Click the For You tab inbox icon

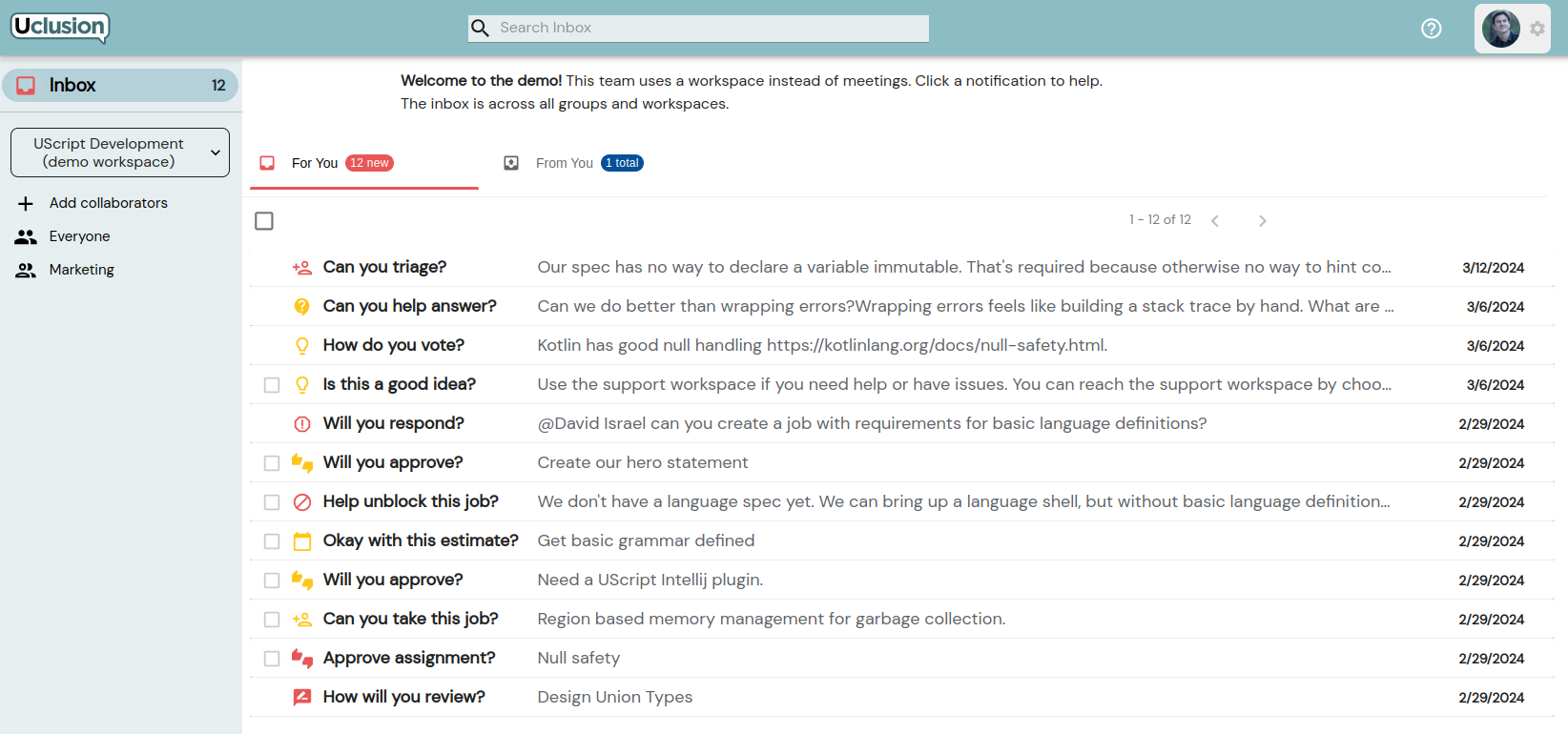coord(267,163)
